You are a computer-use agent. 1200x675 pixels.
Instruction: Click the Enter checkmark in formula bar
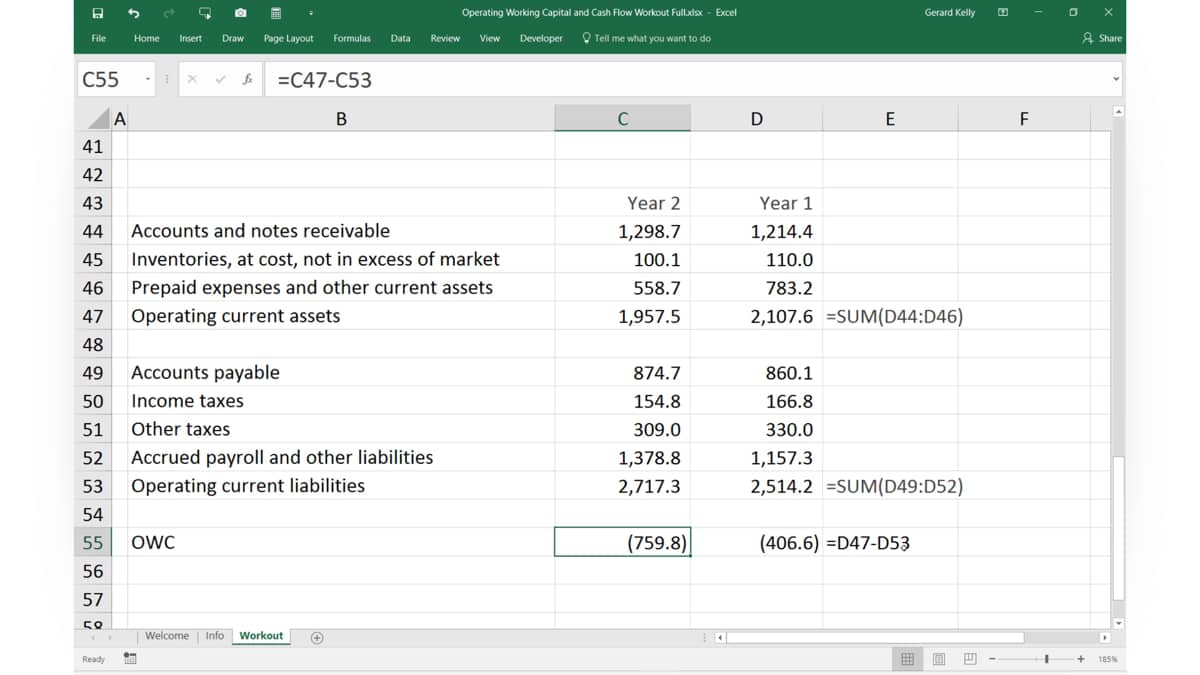219,80
